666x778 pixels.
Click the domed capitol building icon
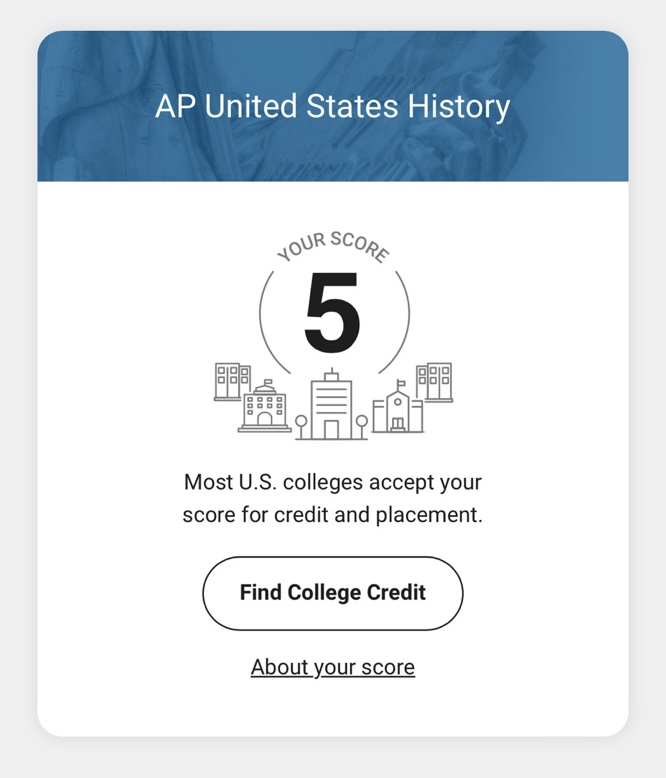pos(264,407)
